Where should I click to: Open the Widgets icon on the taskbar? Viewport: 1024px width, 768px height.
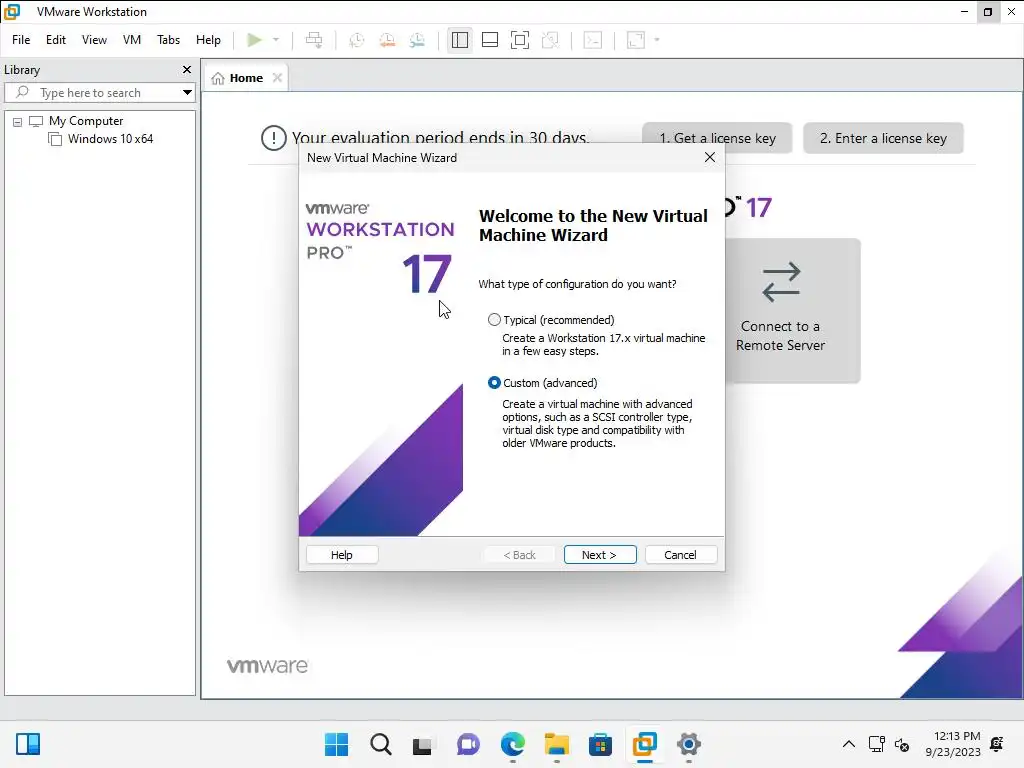point(28,744)
